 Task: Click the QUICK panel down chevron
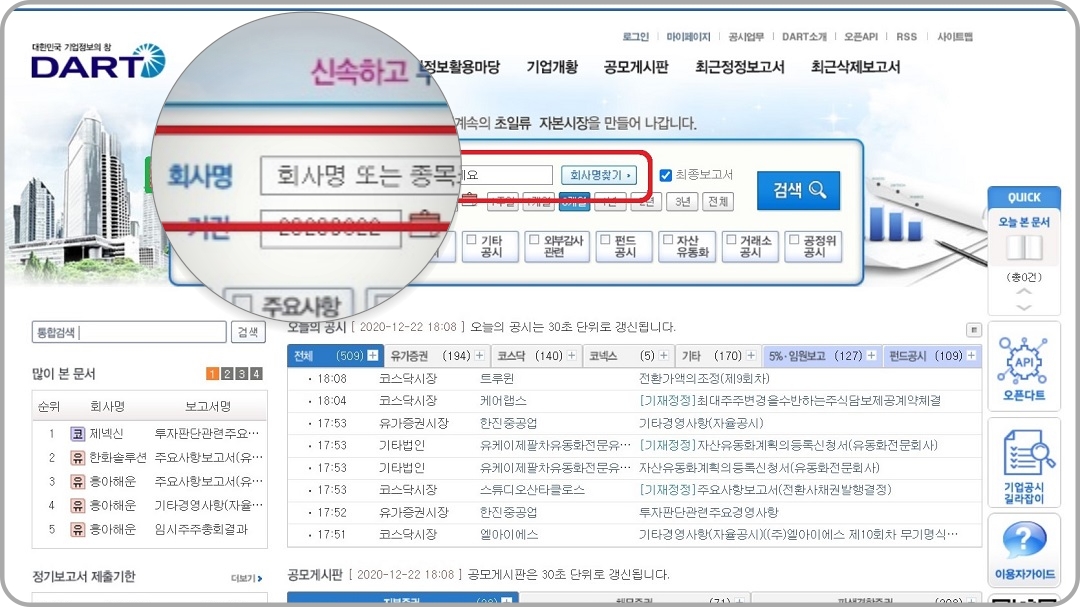(1024, 307)
